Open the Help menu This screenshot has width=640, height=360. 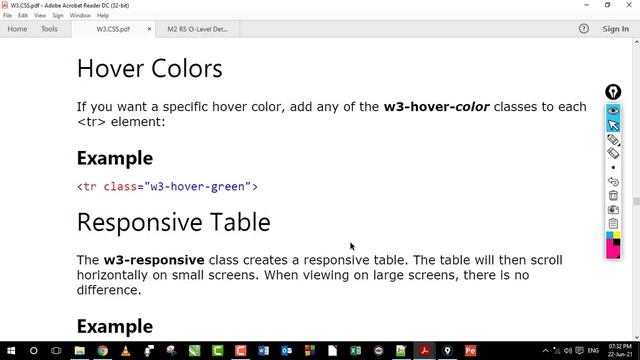(x=103, y=16)
